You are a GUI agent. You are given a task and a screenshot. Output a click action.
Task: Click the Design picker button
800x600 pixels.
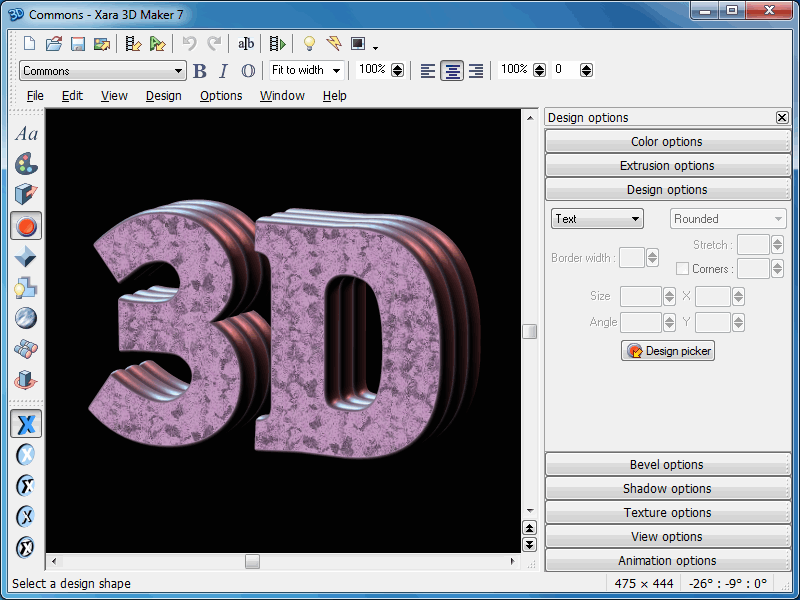point(667,350)
